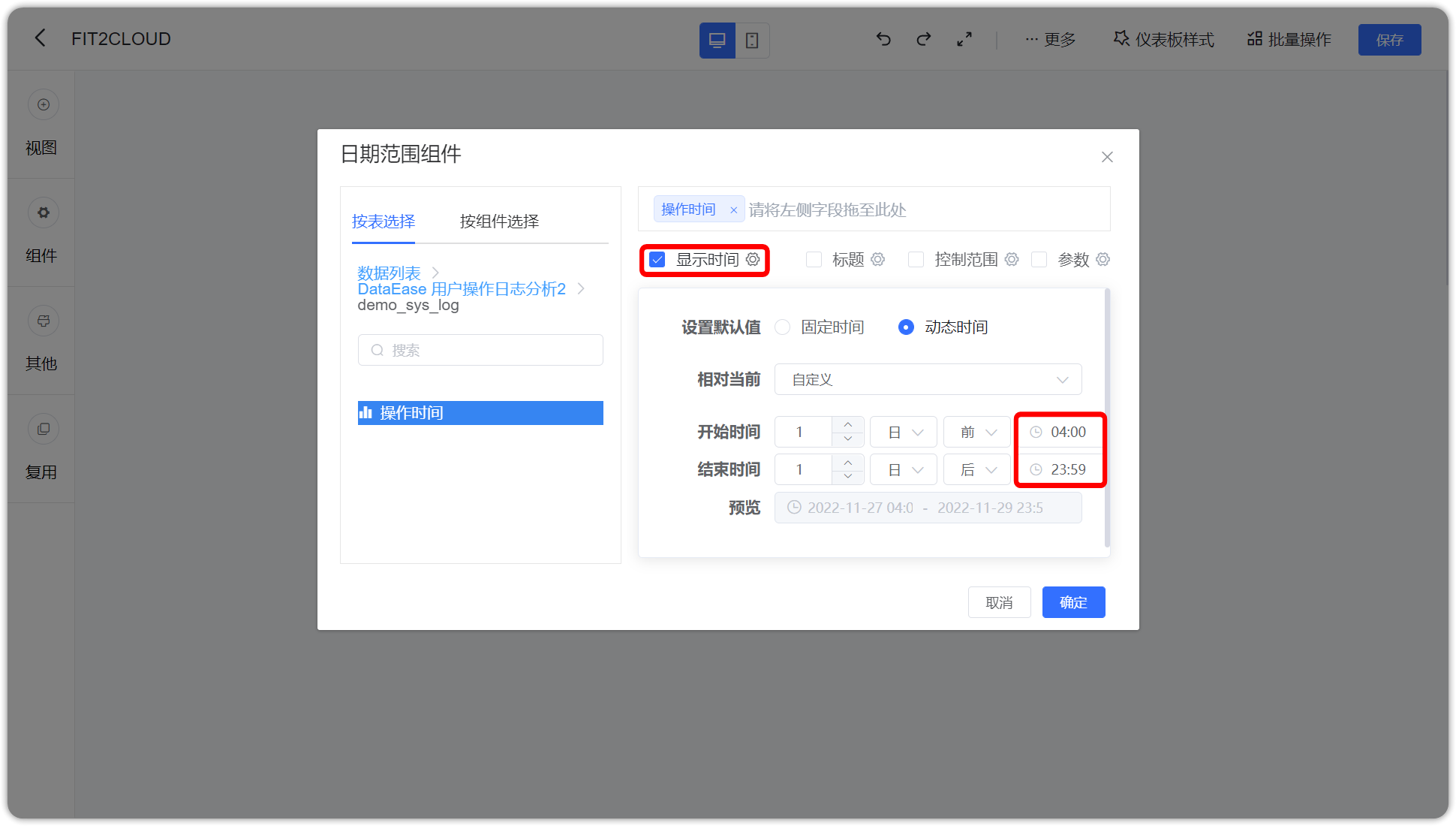1456x826 pixels.
Task: Switch to 按表选择 tab
Action: (x=384, y=222)
